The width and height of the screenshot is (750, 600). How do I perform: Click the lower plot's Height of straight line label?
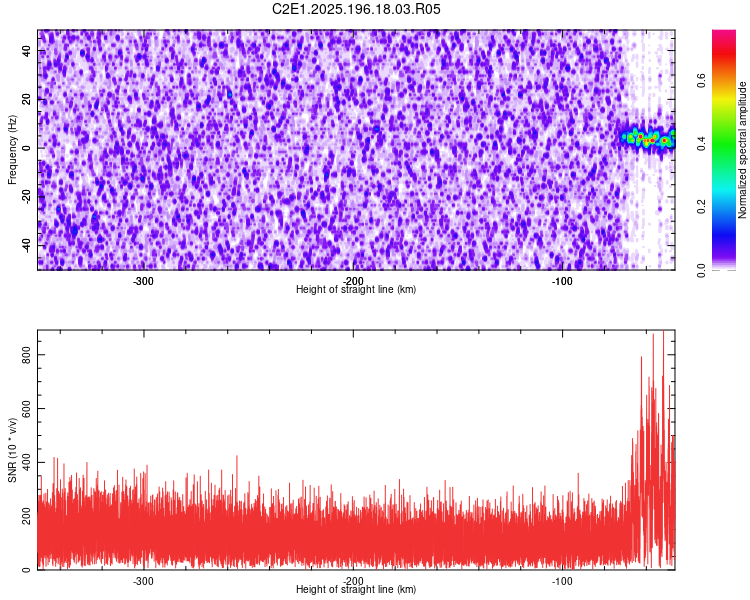[x=356, y=589]
